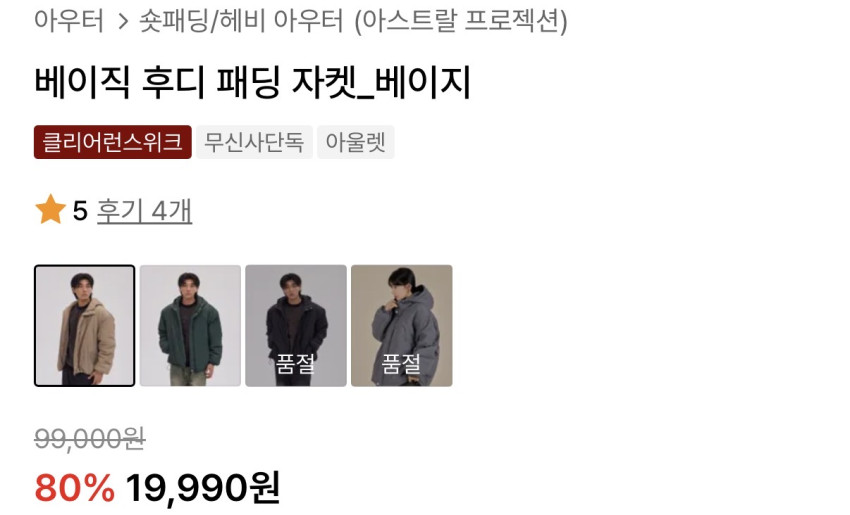Click the product title 베이직 후디 패딩 자켓_베이지
Screen dimensions: 850x515
pos(253,82)
